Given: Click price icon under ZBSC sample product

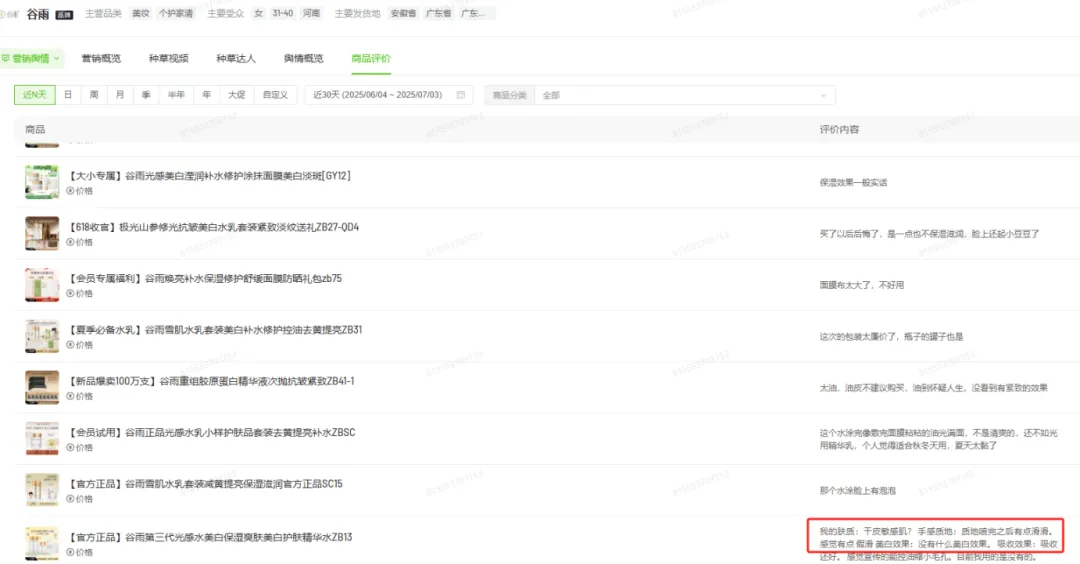Looking at the screenshot, I should coord(70,448).
